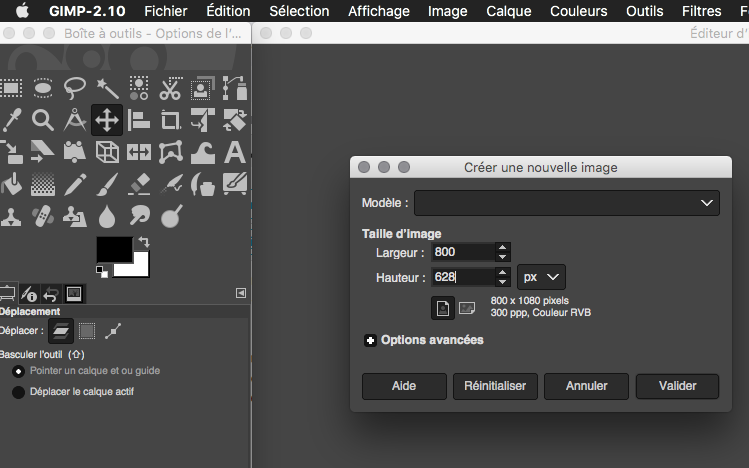Screen dimensions: 749x468
Task: Increase Largeur with the up arrow
Action: click(502, 247)
